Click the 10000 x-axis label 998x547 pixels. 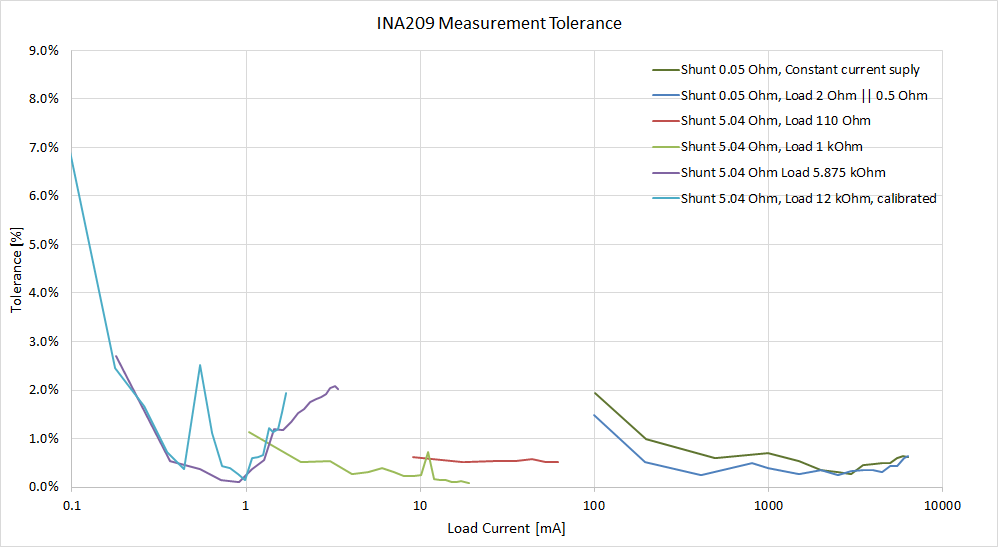pos(943,506)
